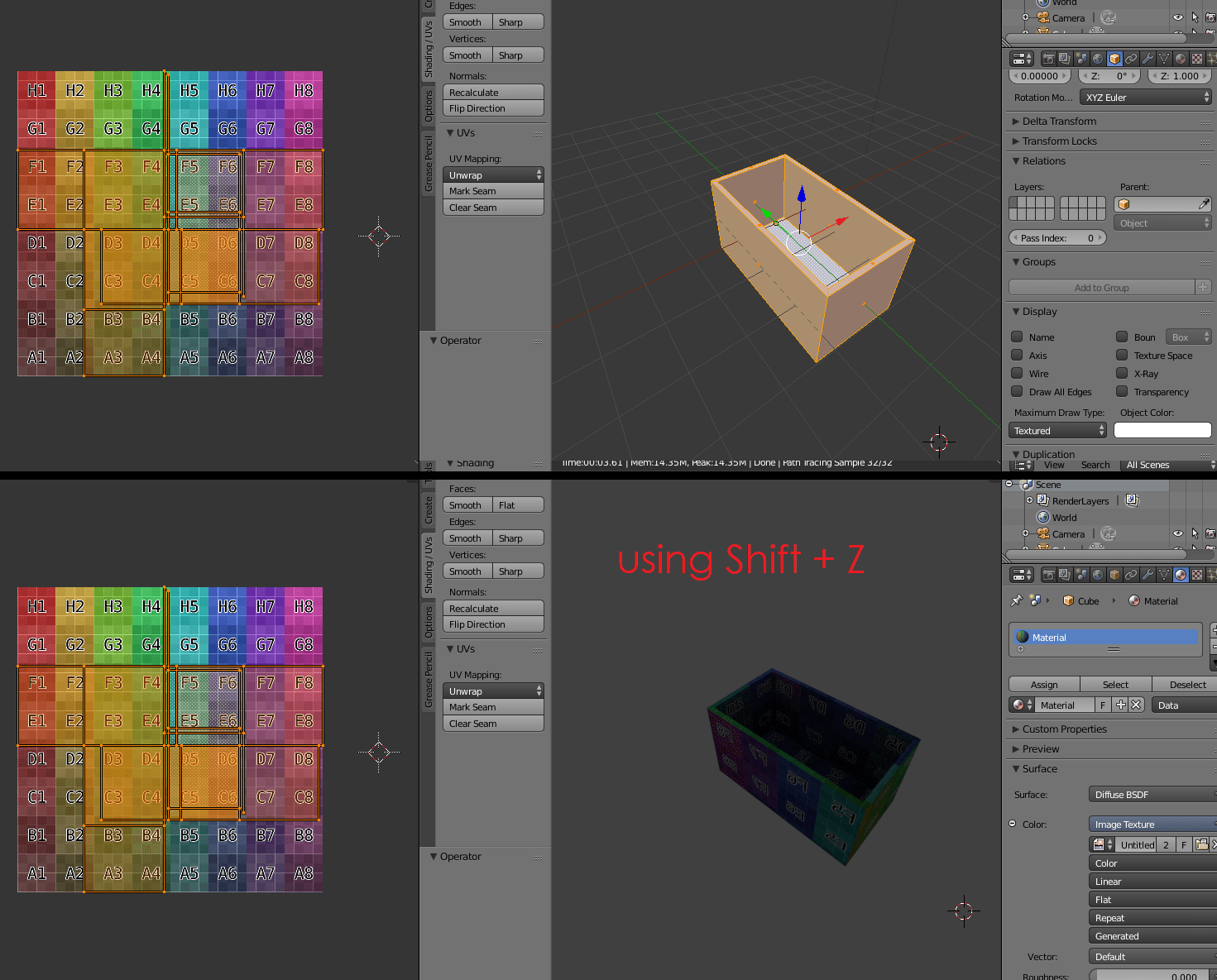Open Texture checker tab in lower properties header
The width and height of the screenshot is (1217, 980).
tap(1197, 575)
